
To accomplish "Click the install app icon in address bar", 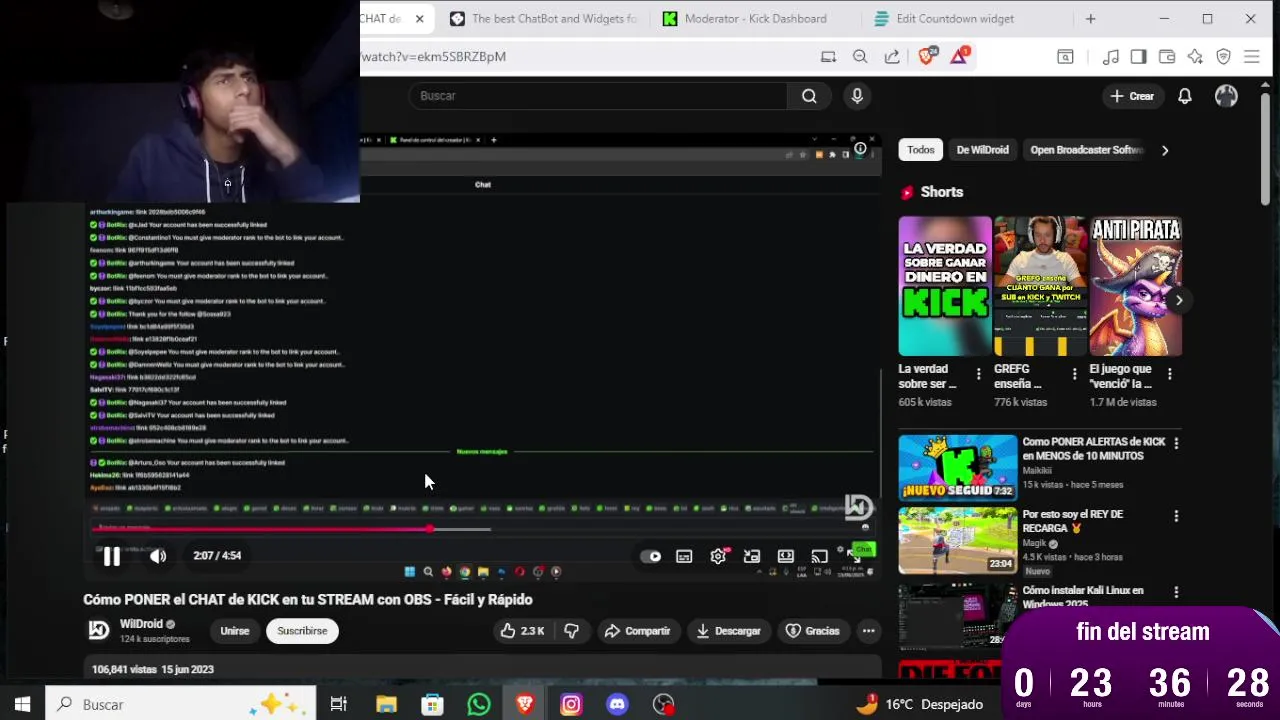I will [828, 57].
